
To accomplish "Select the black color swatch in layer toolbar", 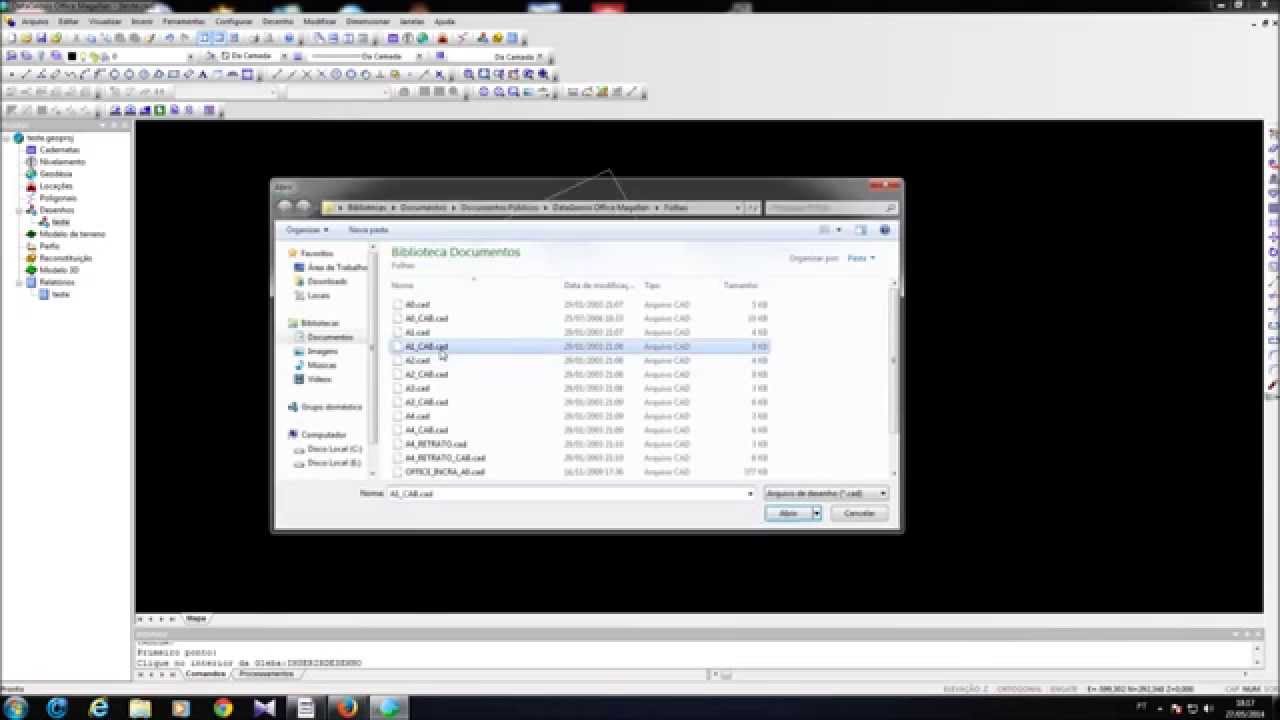I will (71, 56).
